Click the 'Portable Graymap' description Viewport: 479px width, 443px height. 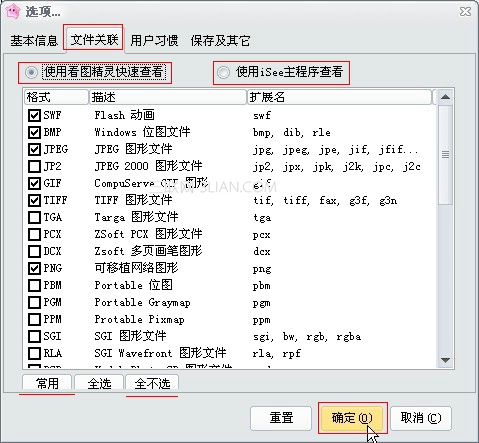pyautogui.click(x=142, y=303)
